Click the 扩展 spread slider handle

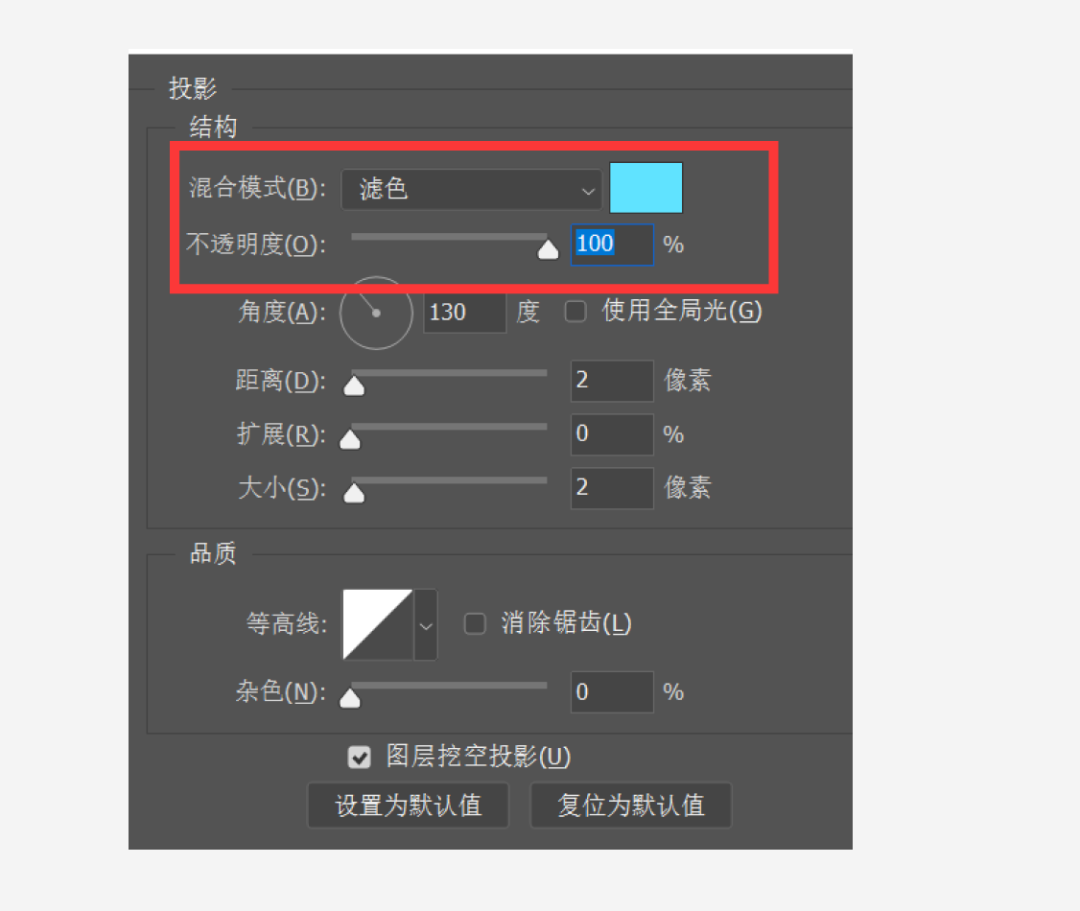point(350,439)
